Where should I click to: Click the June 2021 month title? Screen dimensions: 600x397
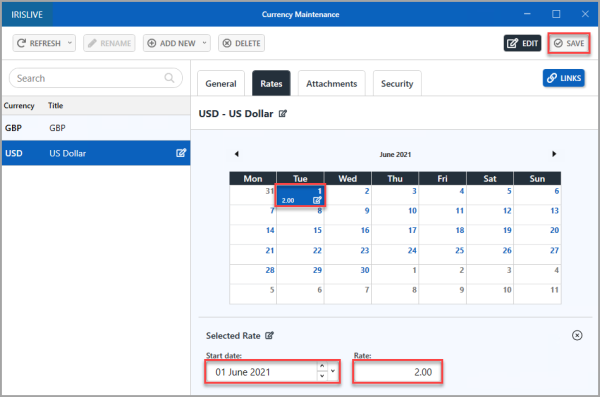[395, 154]
